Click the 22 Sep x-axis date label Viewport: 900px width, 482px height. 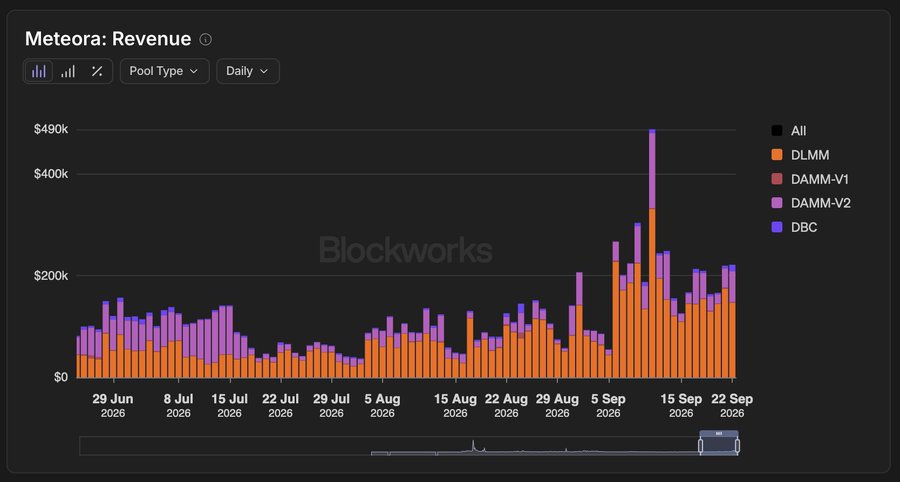[x=732, y=405]
